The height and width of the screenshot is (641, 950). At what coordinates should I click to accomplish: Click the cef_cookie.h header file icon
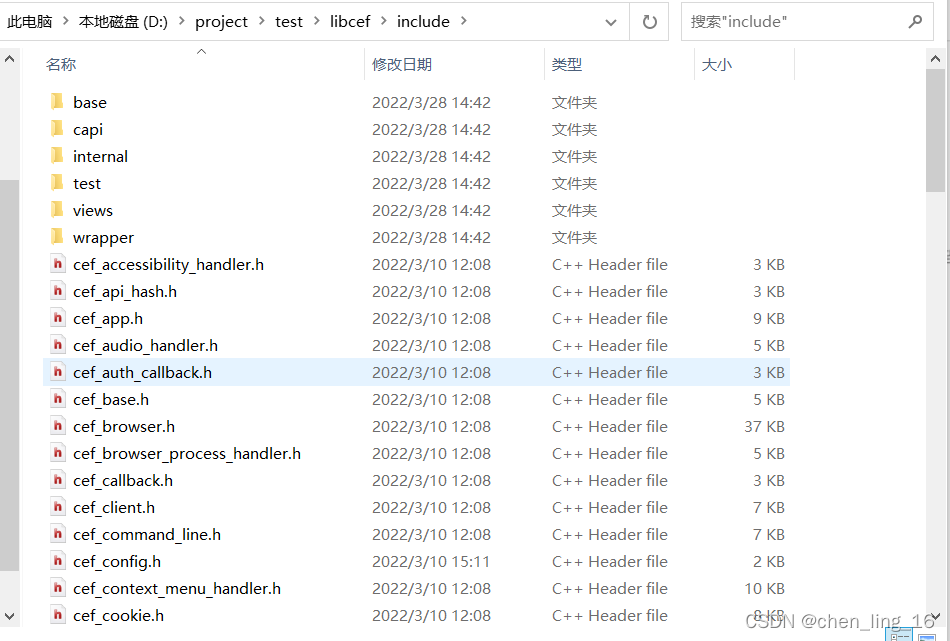(58, 616)
